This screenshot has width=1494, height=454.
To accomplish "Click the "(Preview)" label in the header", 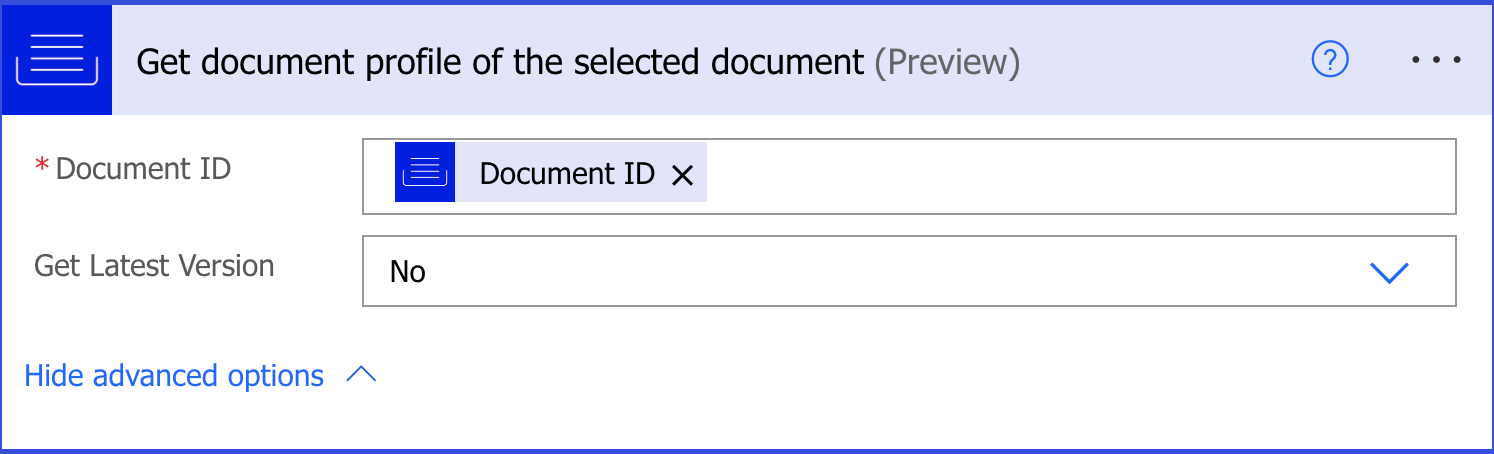I will point(947,62).
